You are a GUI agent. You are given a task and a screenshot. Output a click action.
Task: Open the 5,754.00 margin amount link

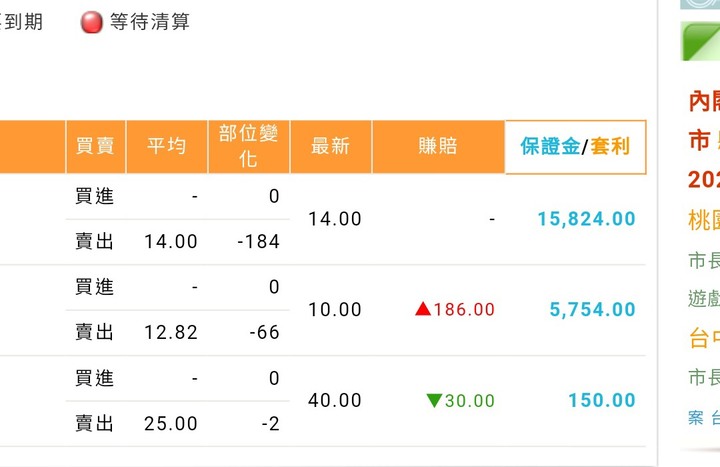click(592, 309)
